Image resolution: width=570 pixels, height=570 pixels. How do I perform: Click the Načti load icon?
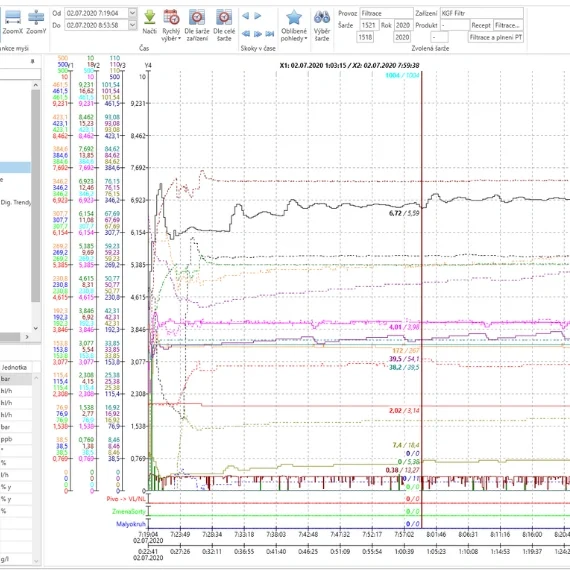(x=149, y=23)
